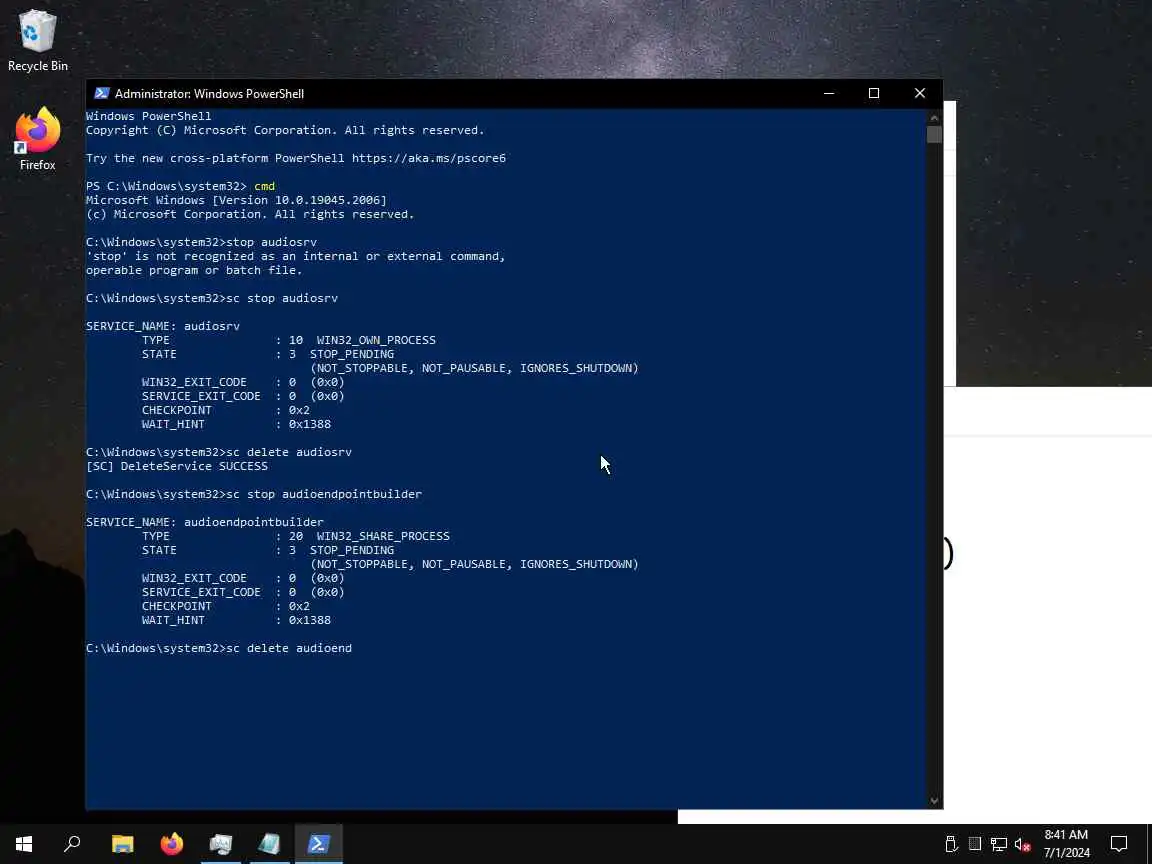Open Firefox from the taskbar
This screenshot has width=1152, height=864.
click(x=172, y=843)
